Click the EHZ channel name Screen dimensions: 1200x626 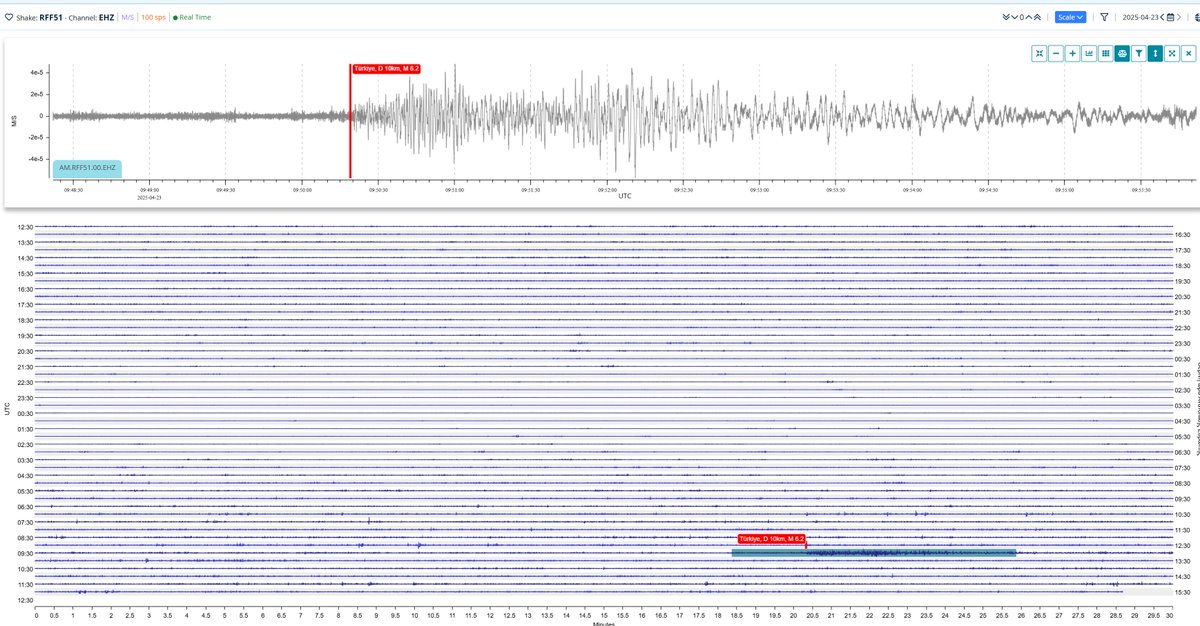(x=106, y=17)
